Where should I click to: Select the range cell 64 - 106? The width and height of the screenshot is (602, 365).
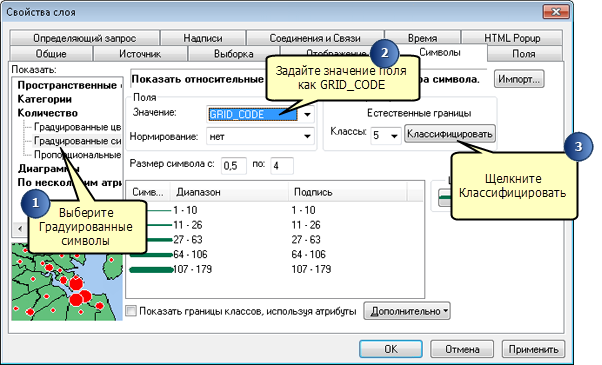[x=190, y=254]
